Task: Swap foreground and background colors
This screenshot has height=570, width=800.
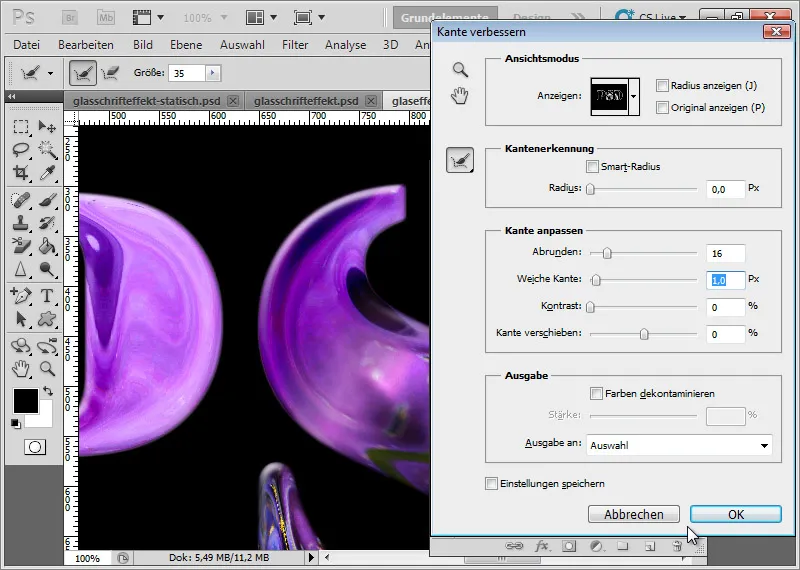Action: point(48,391)
